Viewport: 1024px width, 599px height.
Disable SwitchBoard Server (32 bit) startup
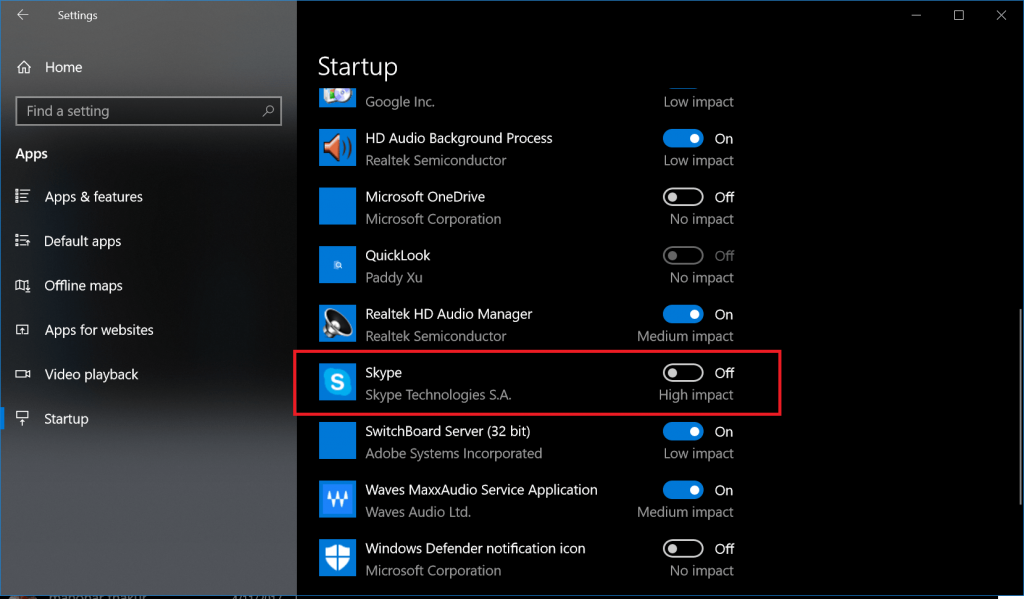tap(683, 431)
